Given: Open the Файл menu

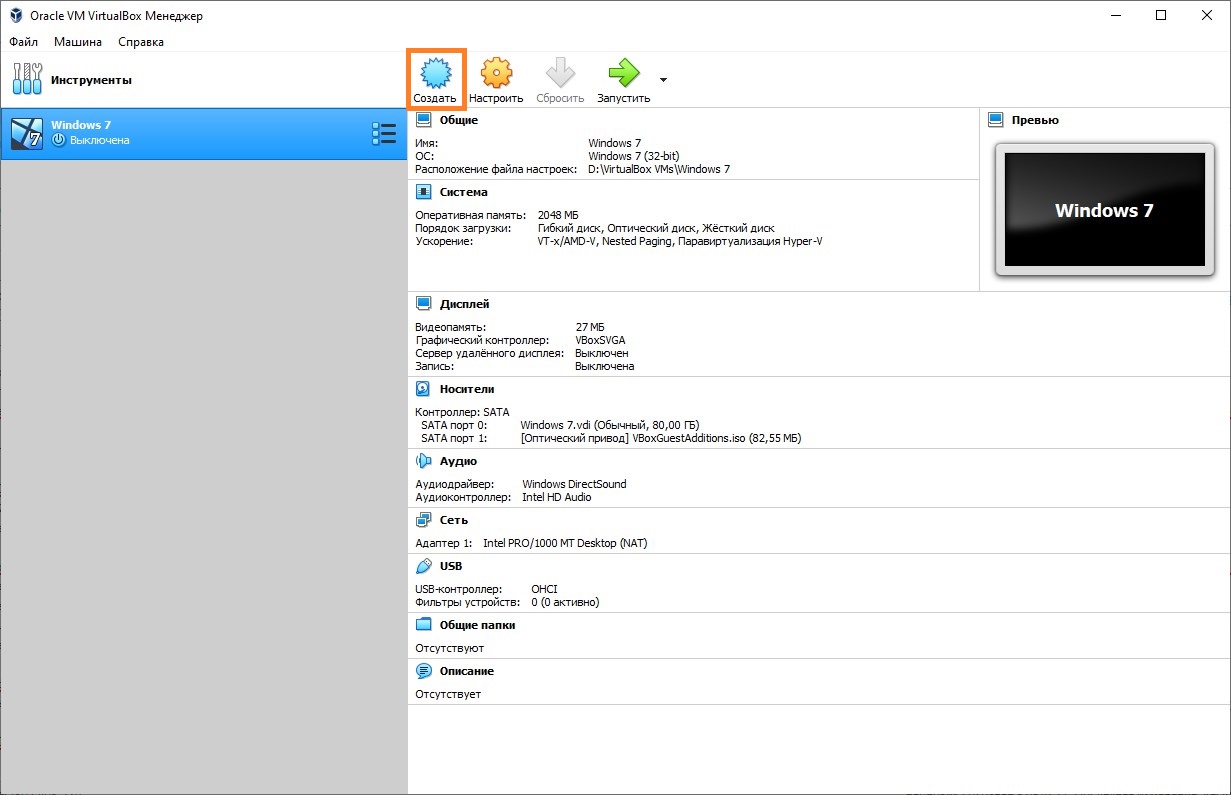Looking at the screenshot, I should pos(24,42).
